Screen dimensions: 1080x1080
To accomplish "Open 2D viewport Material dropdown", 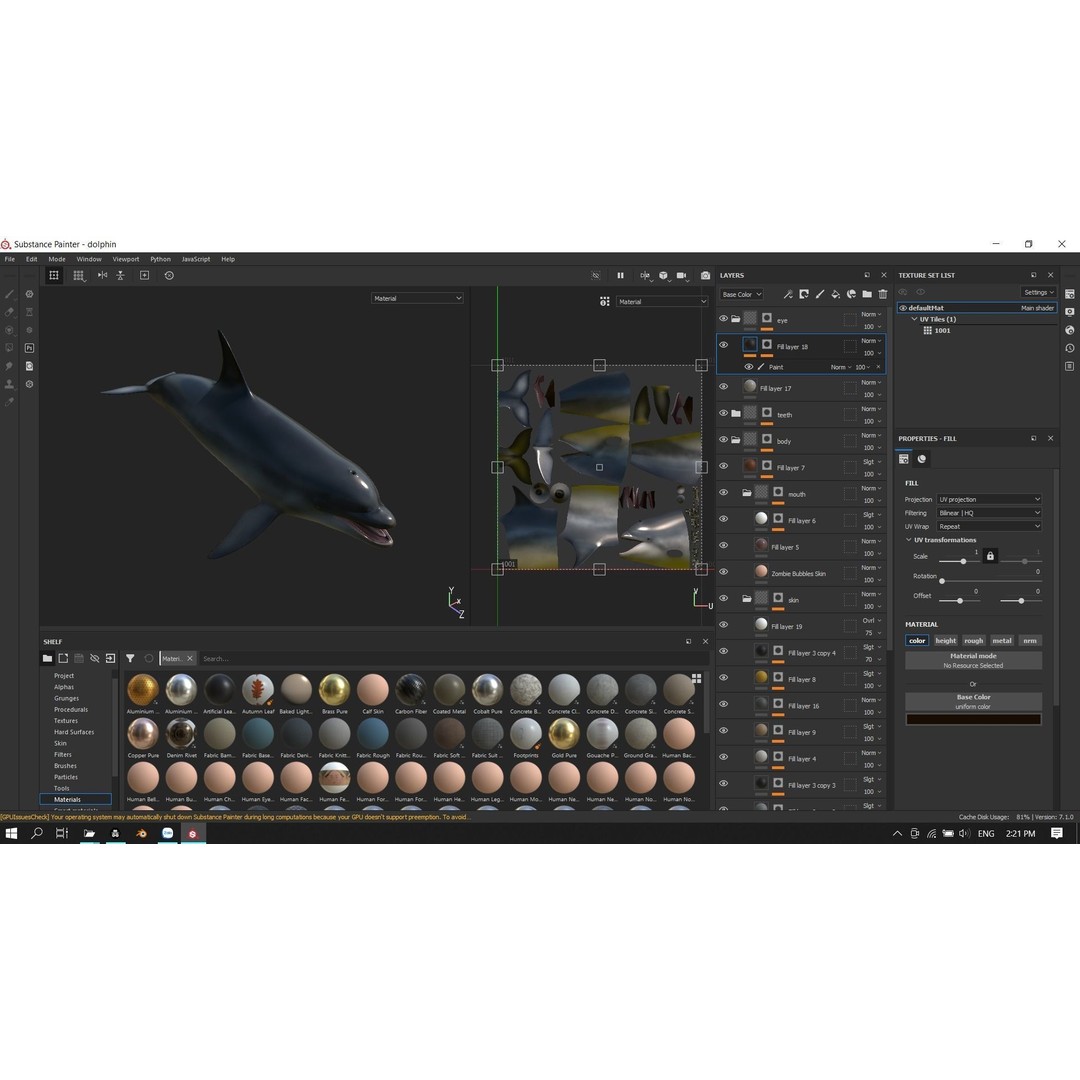I will click(x=662, y=302).
